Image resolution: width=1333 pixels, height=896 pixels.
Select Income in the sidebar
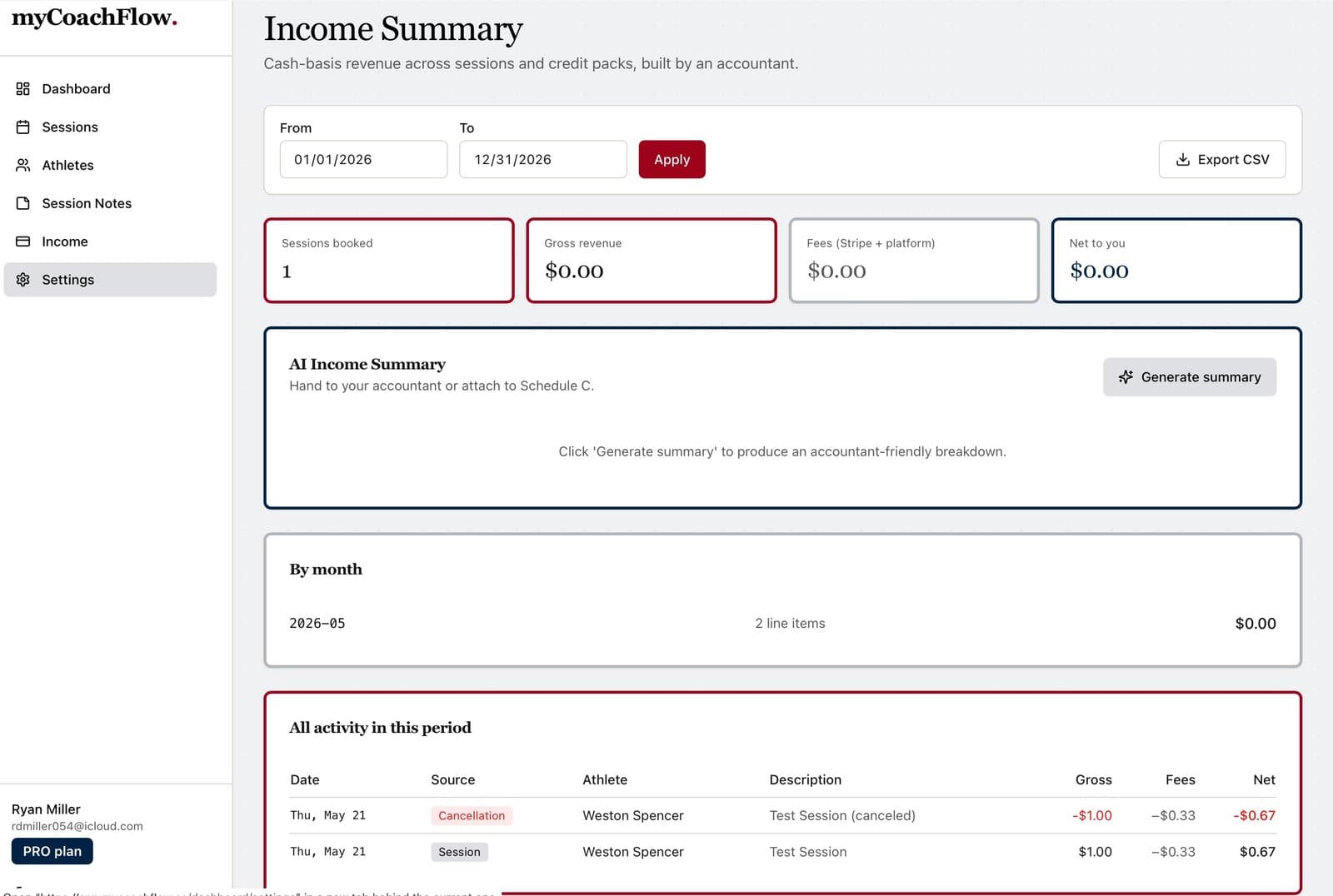point(110,242)
